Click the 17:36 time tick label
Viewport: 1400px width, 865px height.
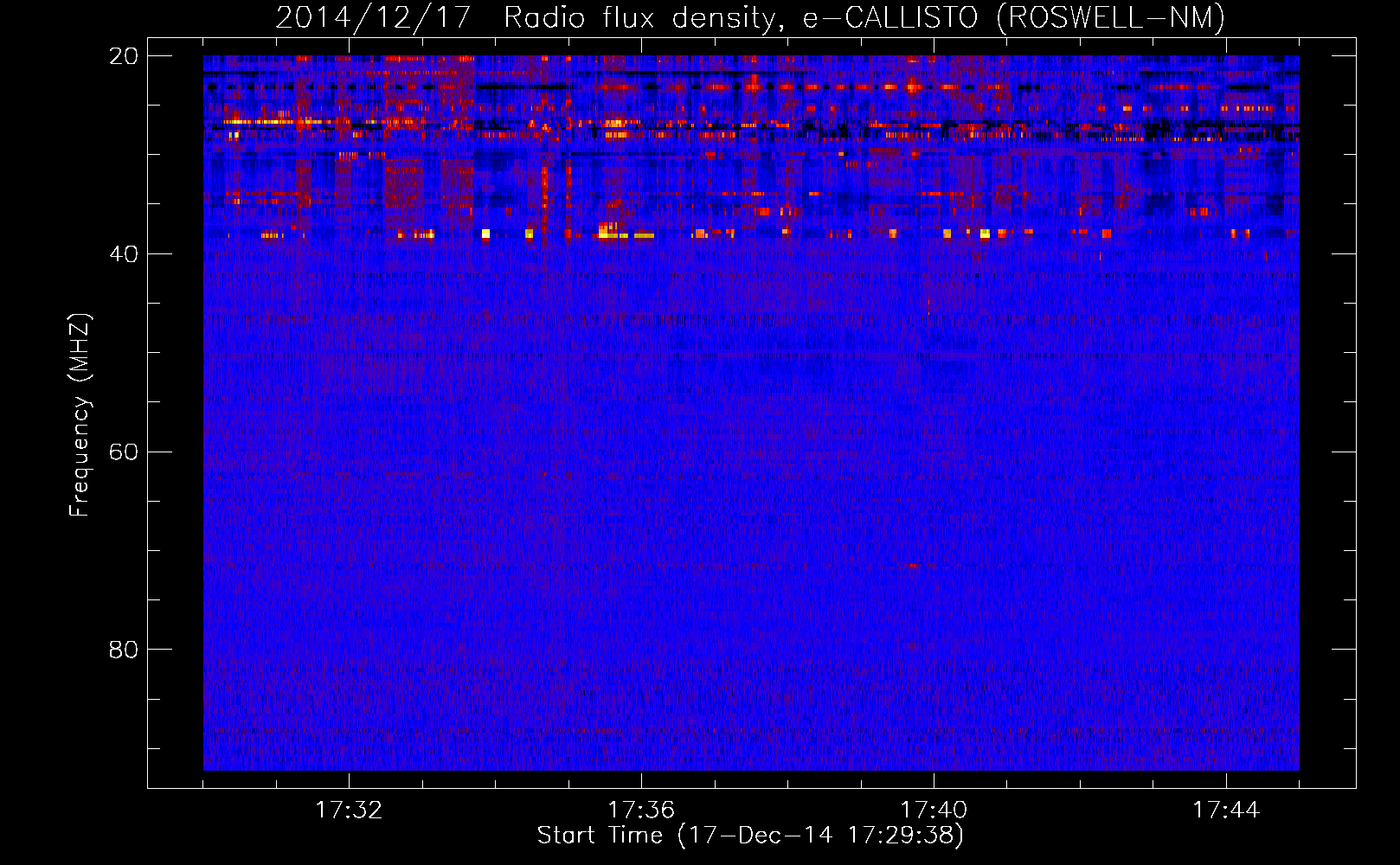pyautogui.click(x=641, y=811)
